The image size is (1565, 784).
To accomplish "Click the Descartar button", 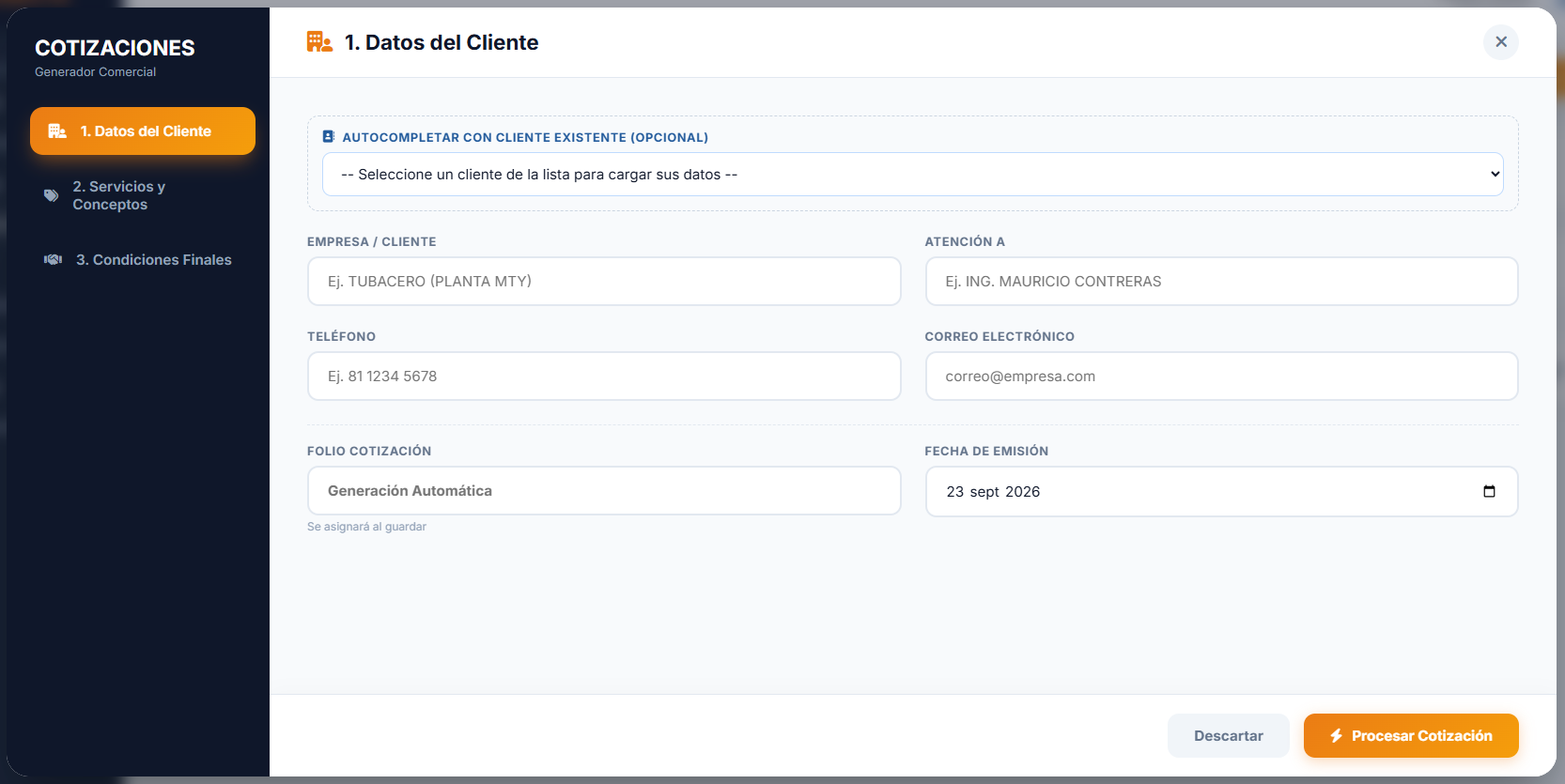I will click(1229, 736).
